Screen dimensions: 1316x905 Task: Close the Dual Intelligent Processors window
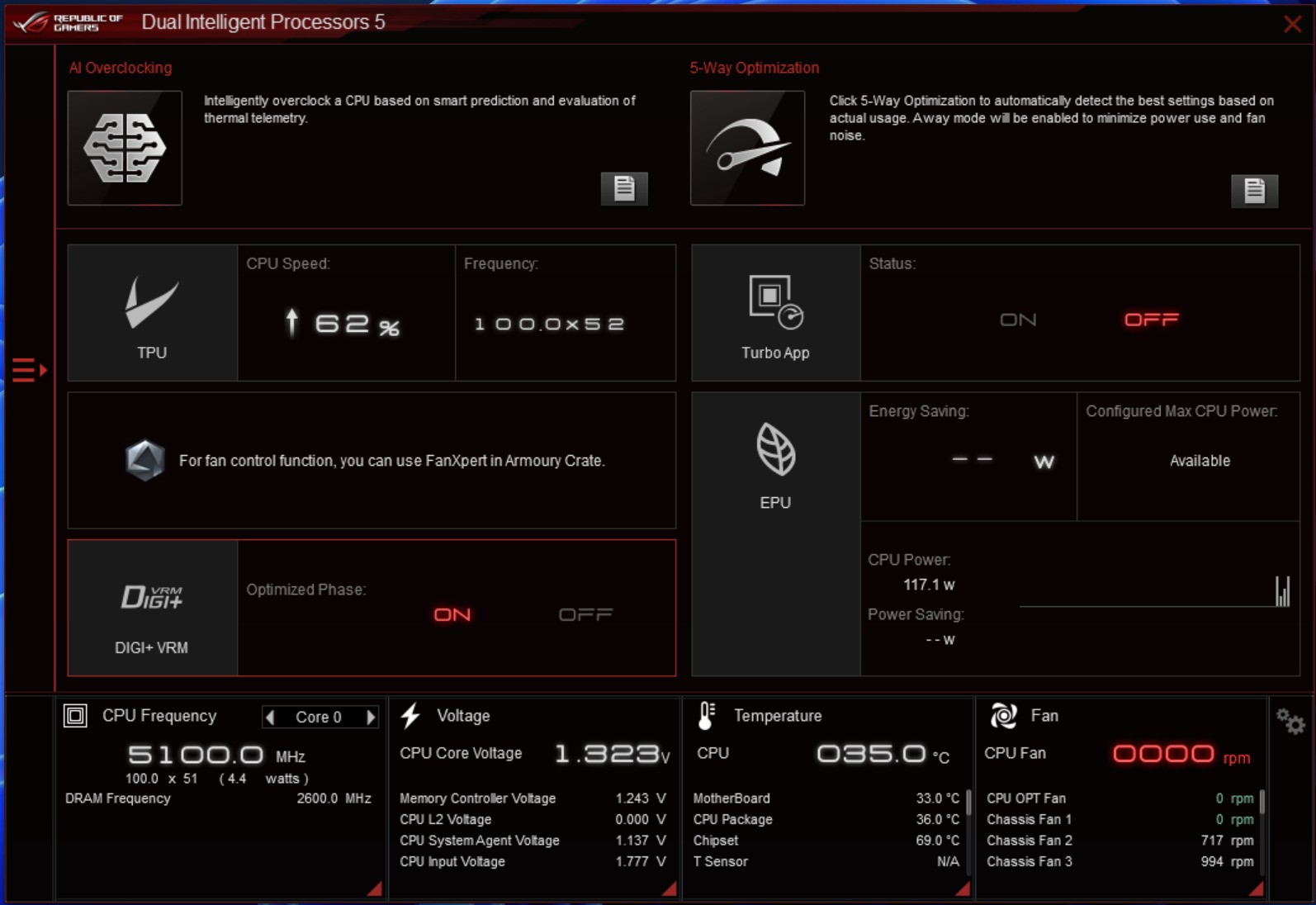click(1293, 24)
